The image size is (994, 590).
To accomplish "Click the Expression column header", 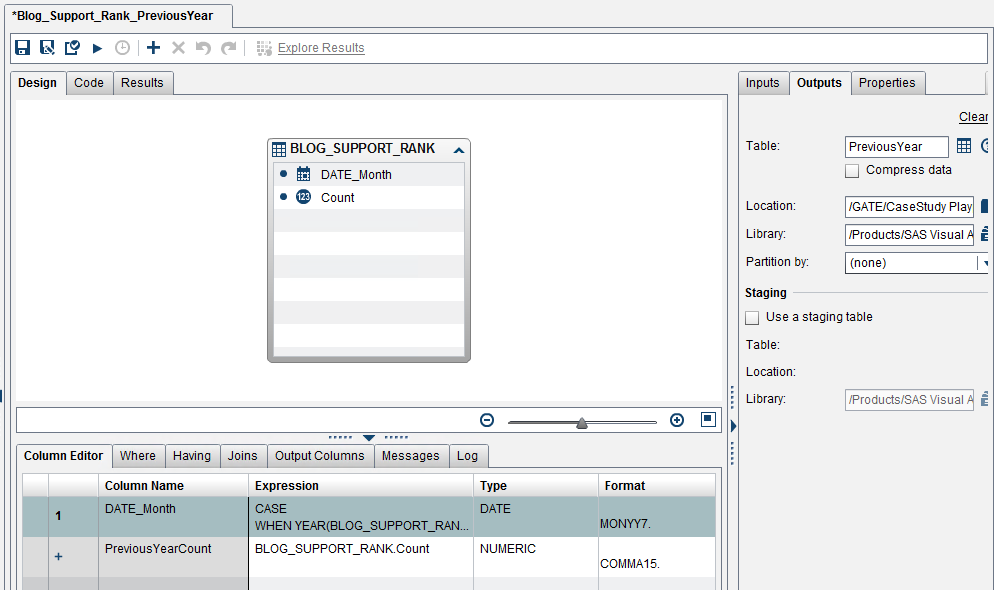I will (x=361, y=485).
